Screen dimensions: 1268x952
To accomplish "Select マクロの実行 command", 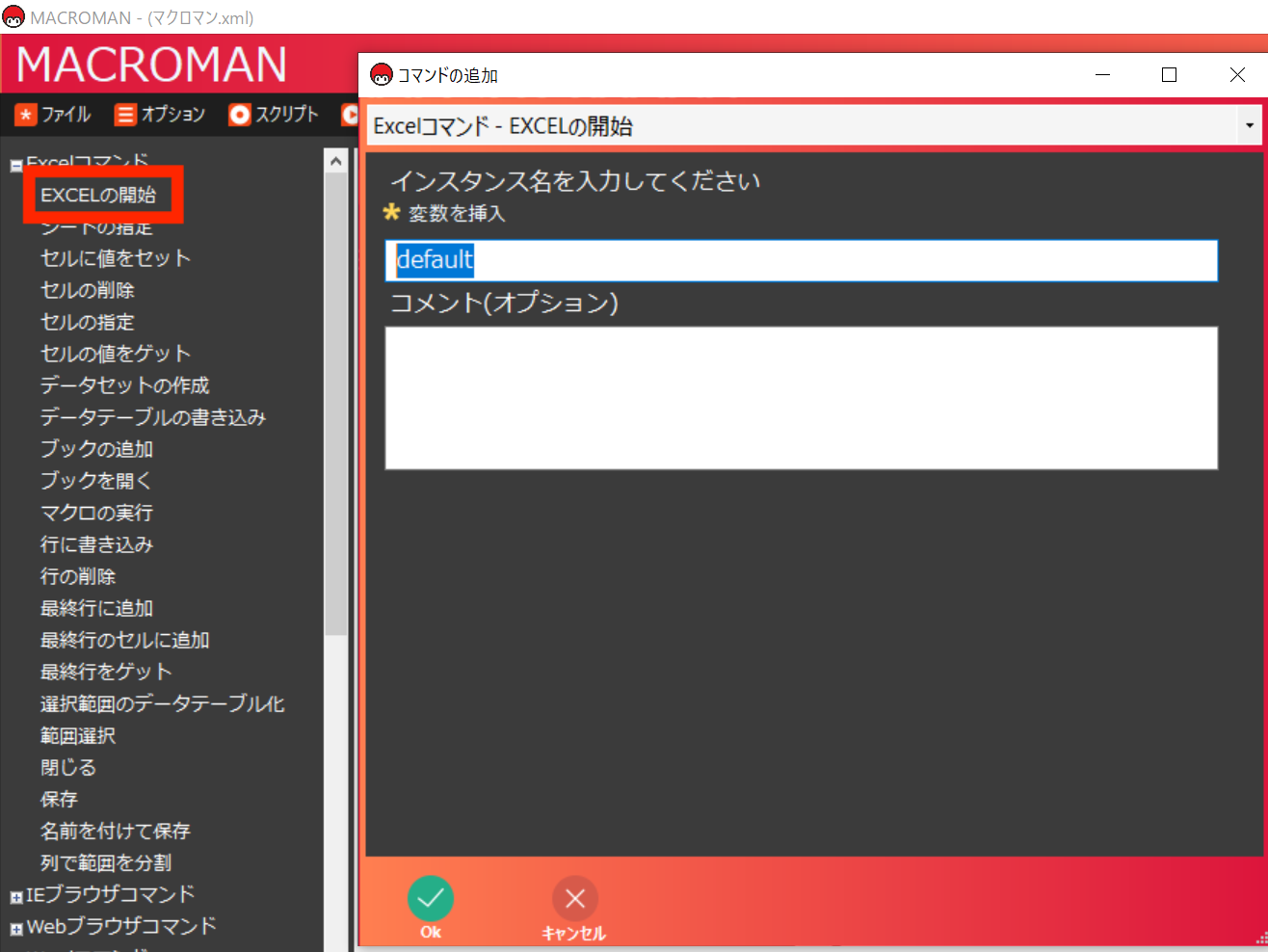I will tap(97, 513).
